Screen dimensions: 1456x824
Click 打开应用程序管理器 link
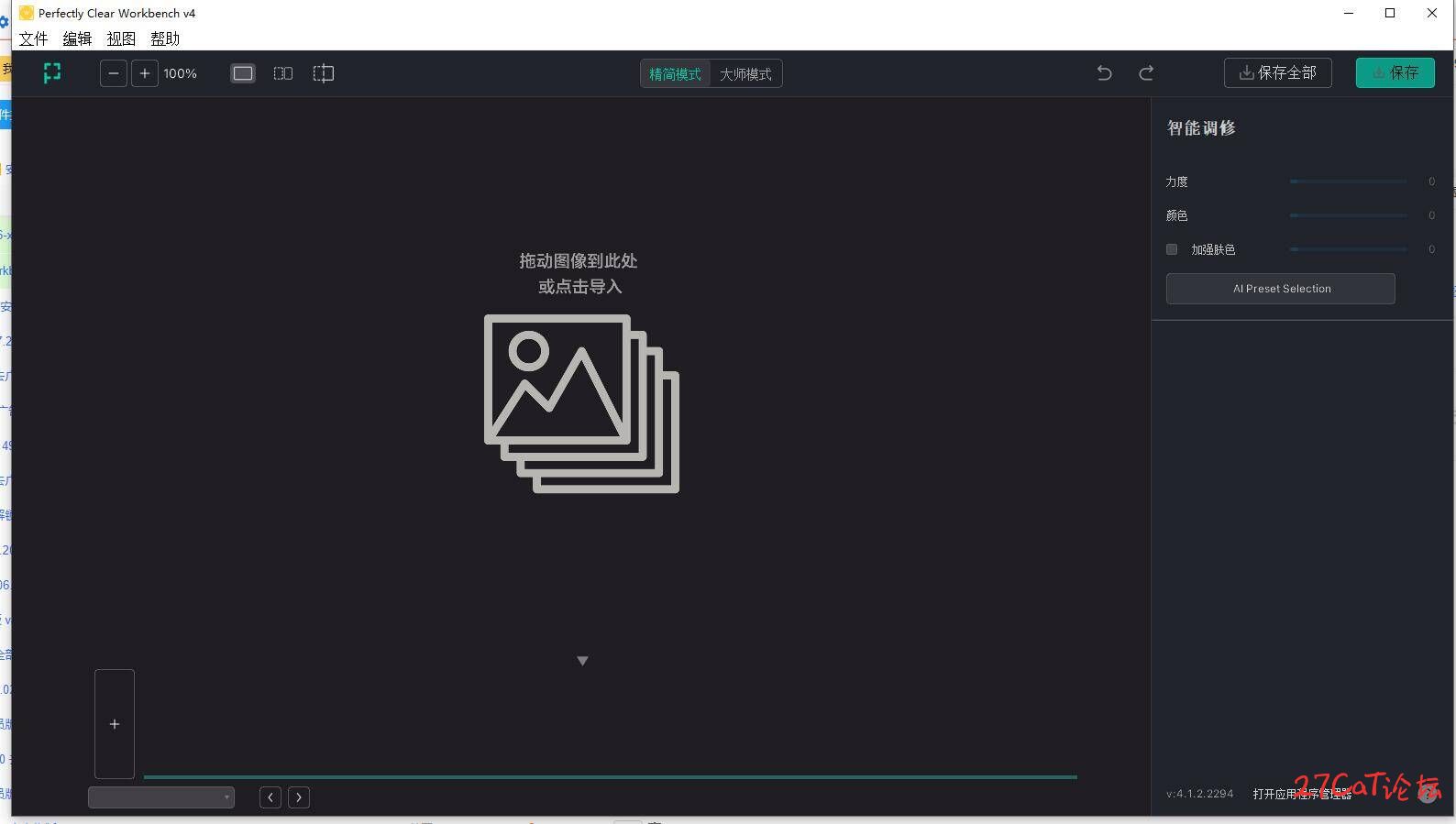(x=1302, y=794)
